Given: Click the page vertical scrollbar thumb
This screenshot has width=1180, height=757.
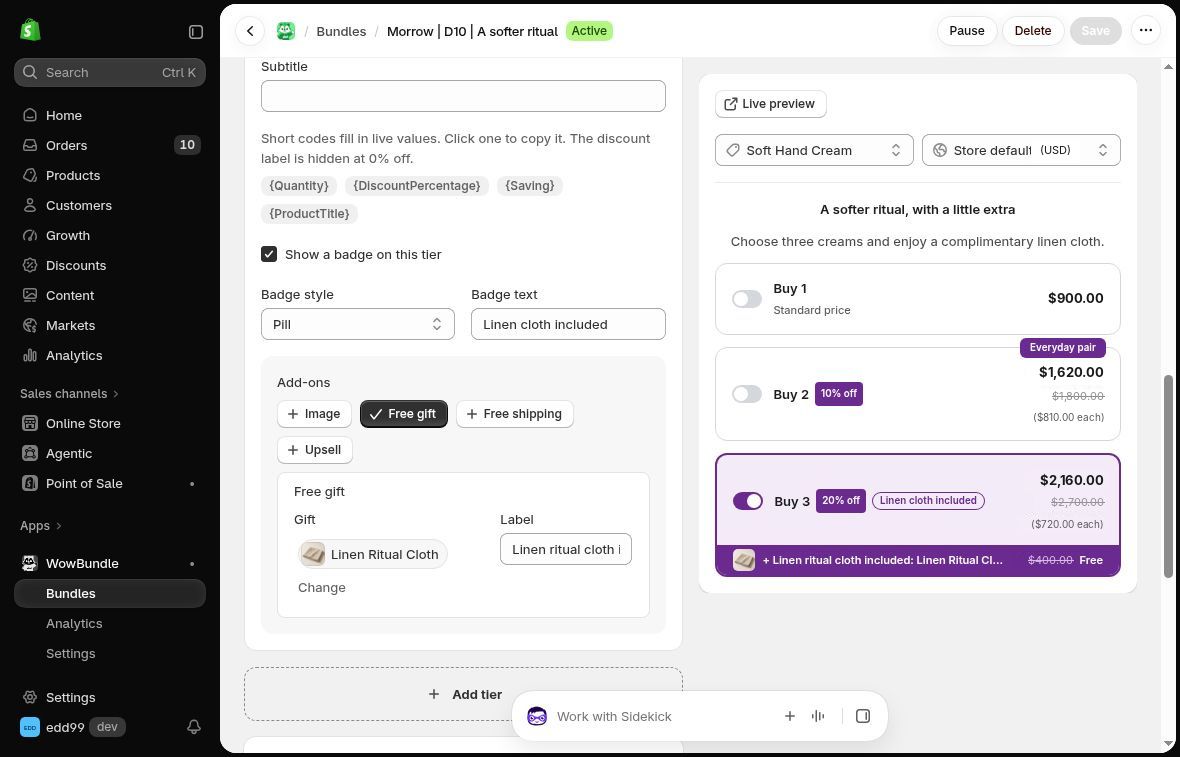Looking at the screenshot, I should (1168, 476).
